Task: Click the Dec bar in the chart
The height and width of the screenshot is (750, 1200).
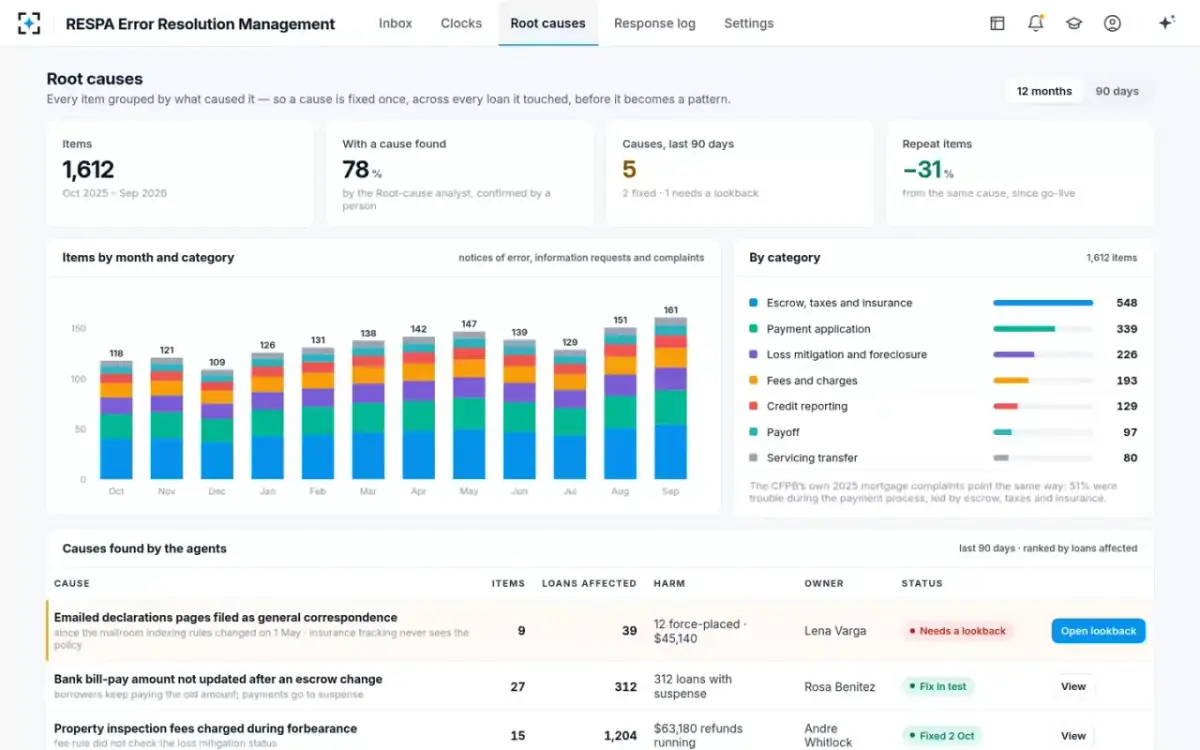Action: [217, 424]
